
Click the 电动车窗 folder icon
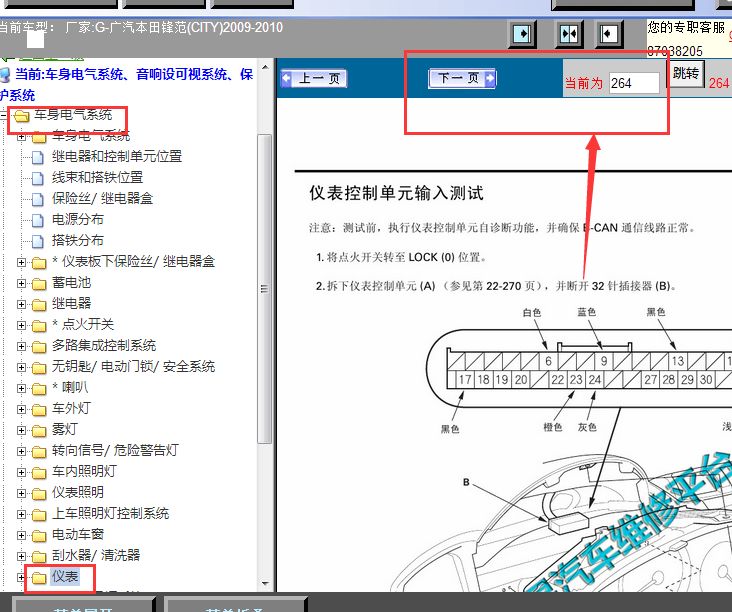point(39,536)
